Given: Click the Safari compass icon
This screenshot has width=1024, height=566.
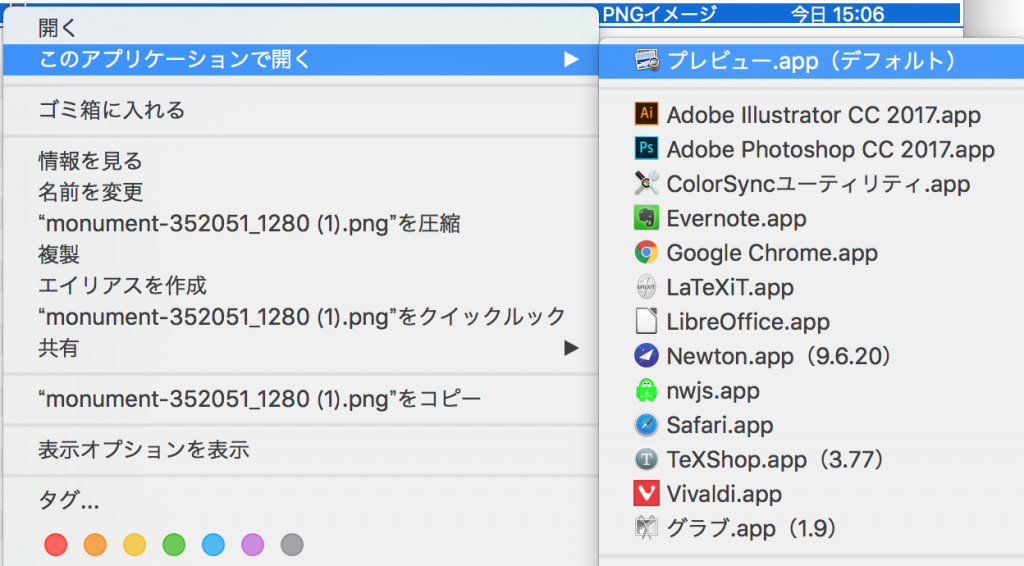Looking at the screenshot, I should click(647, 425).
